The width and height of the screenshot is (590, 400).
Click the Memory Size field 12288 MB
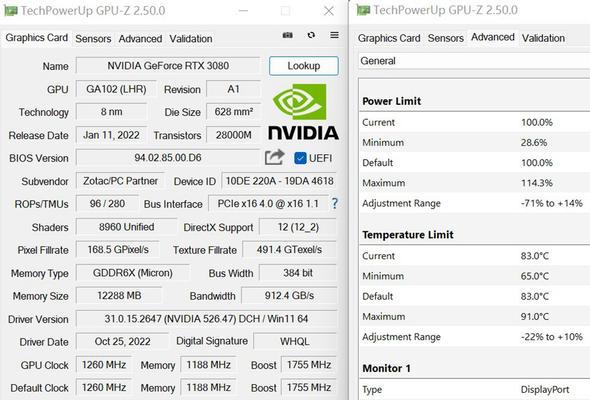(x=119, y=296)
